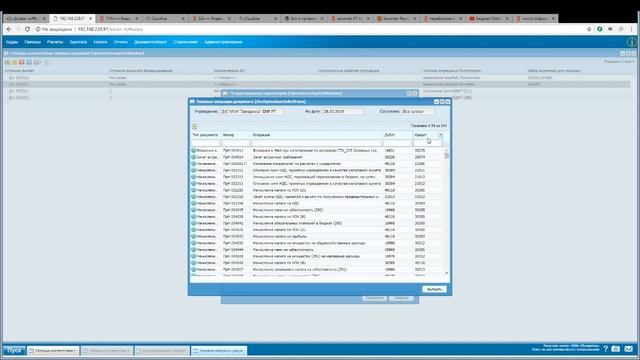Open the Кредит column header dropdown arrow
The image size is (640, 360).
click(440, 135)
